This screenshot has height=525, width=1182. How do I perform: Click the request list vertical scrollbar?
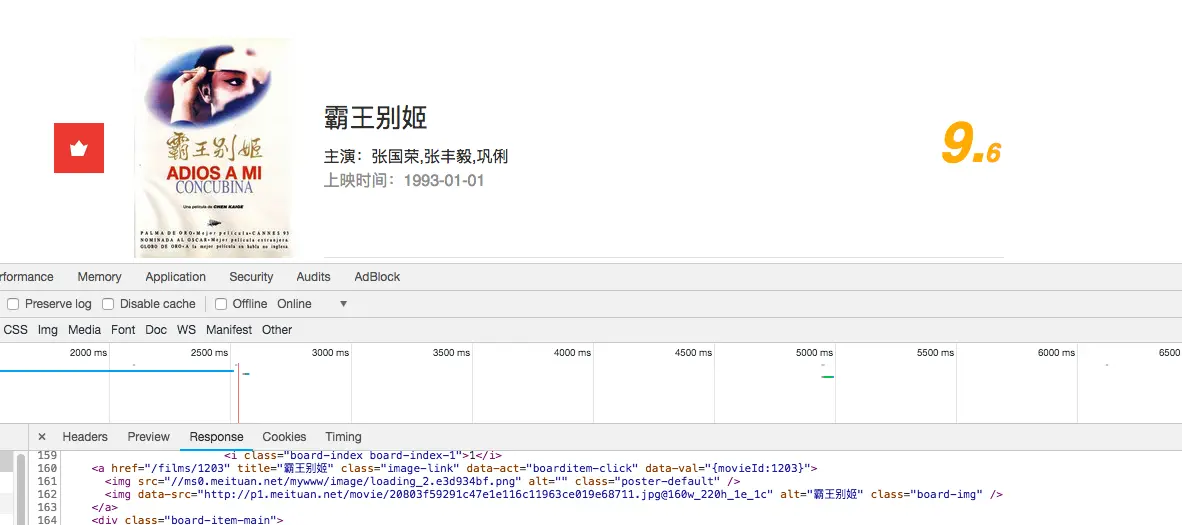point(21,488)
